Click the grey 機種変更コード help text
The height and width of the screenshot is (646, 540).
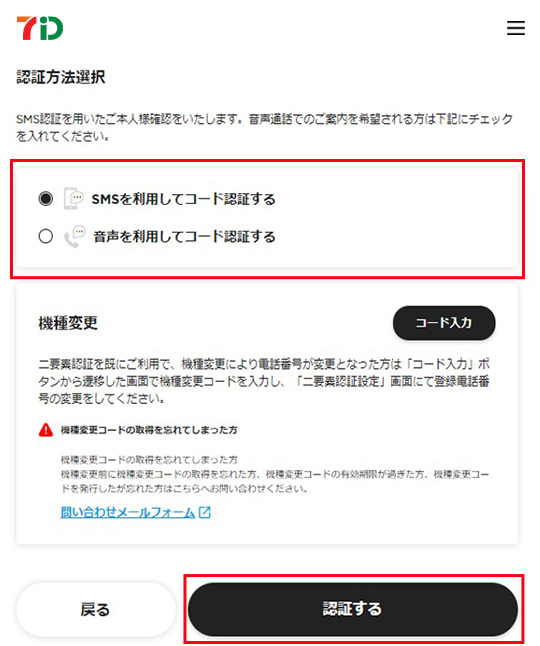click(x=275, y=474)
